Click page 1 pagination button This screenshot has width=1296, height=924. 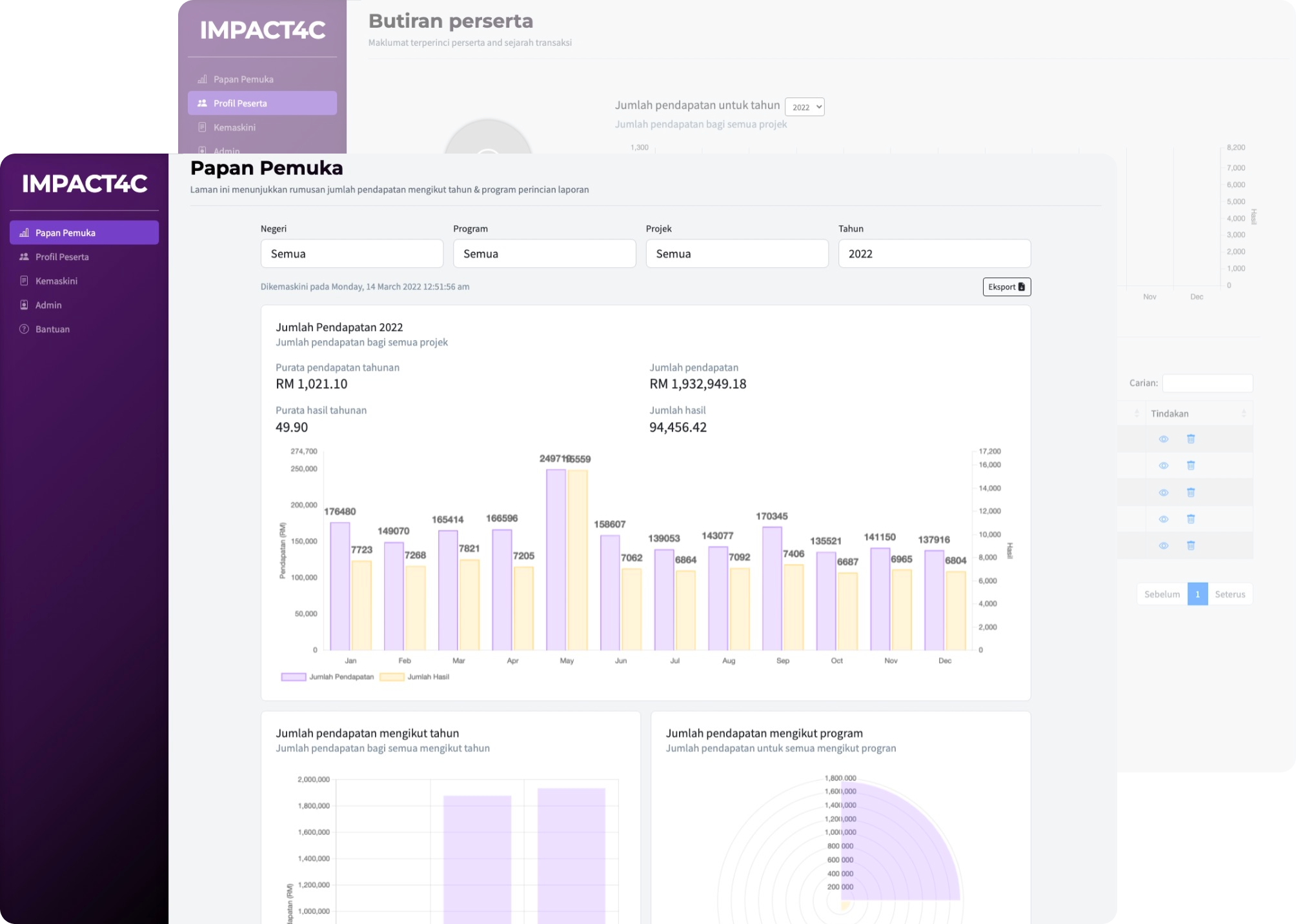(1197, 594)
